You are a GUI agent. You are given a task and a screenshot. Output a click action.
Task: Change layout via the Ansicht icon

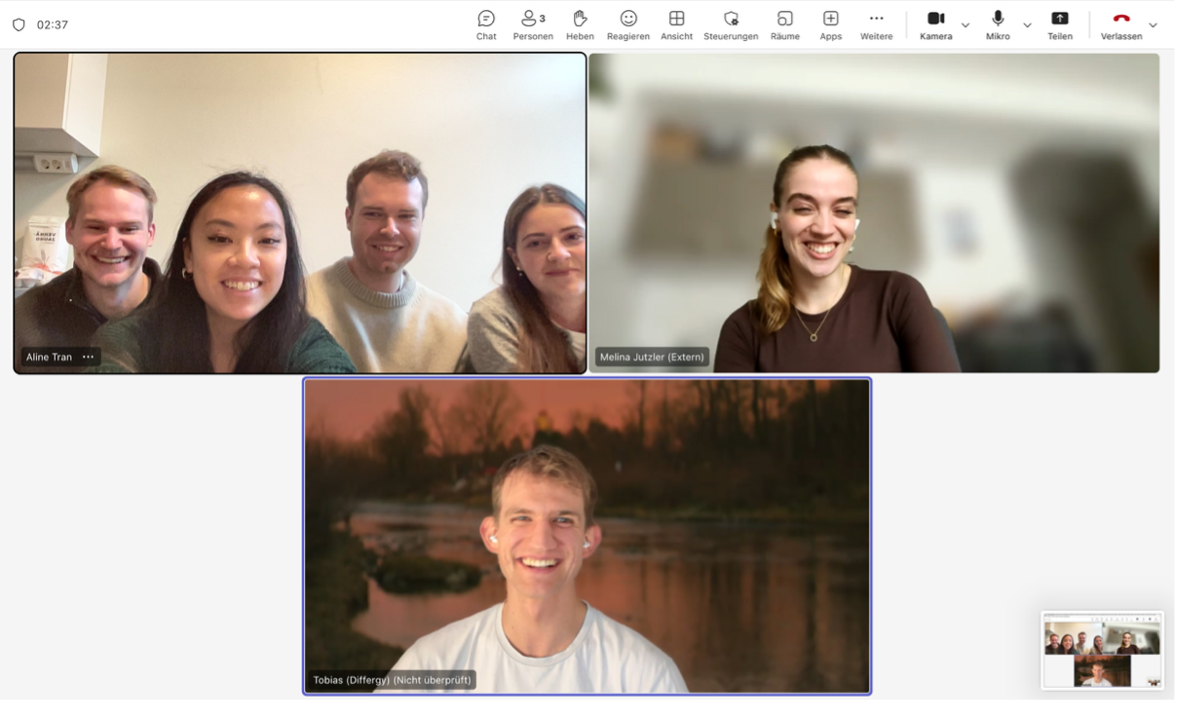676,24
